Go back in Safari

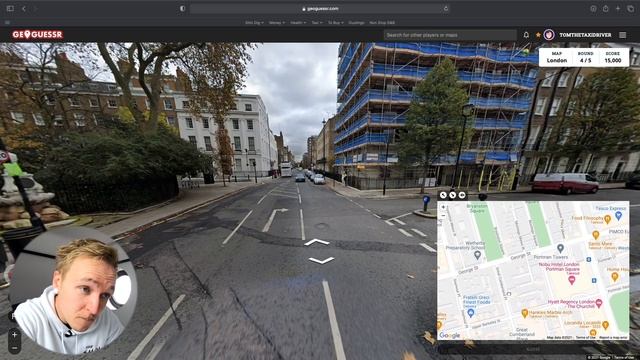(x=24, y=9)
